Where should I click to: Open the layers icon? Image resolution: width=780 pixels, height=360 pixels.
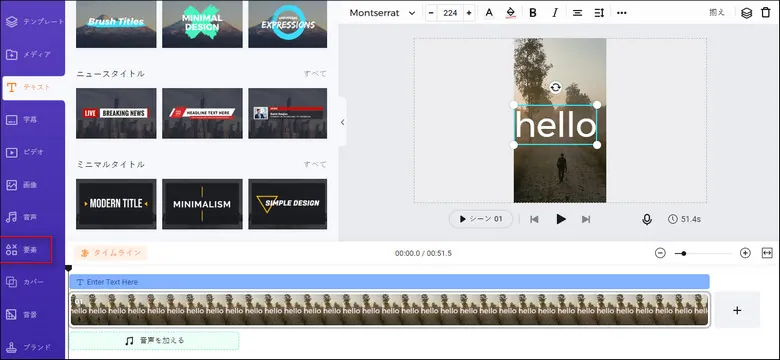(746, 13)
